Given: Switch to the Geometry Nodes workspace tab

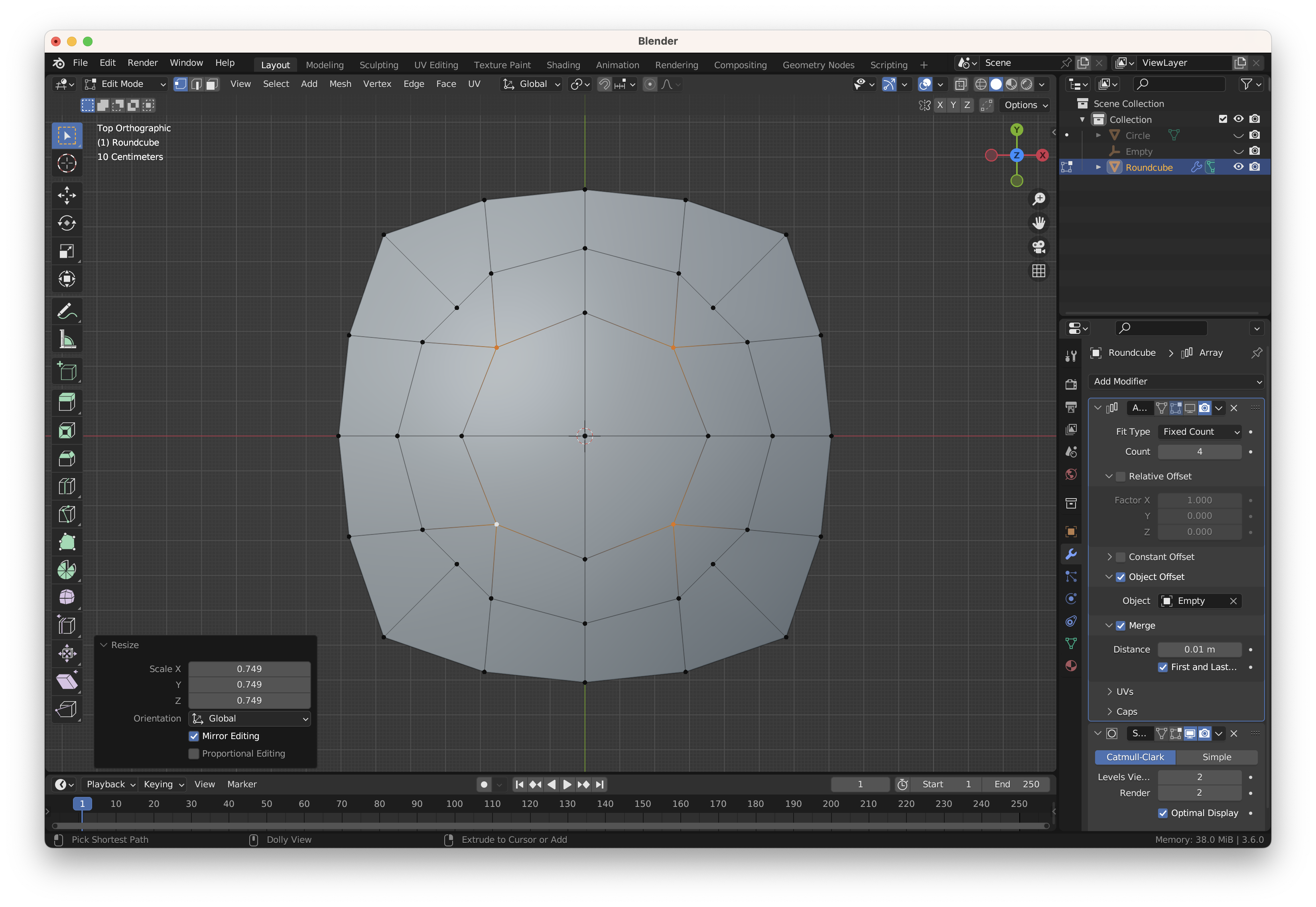Looking at the screenshot, I should [818, 65].
